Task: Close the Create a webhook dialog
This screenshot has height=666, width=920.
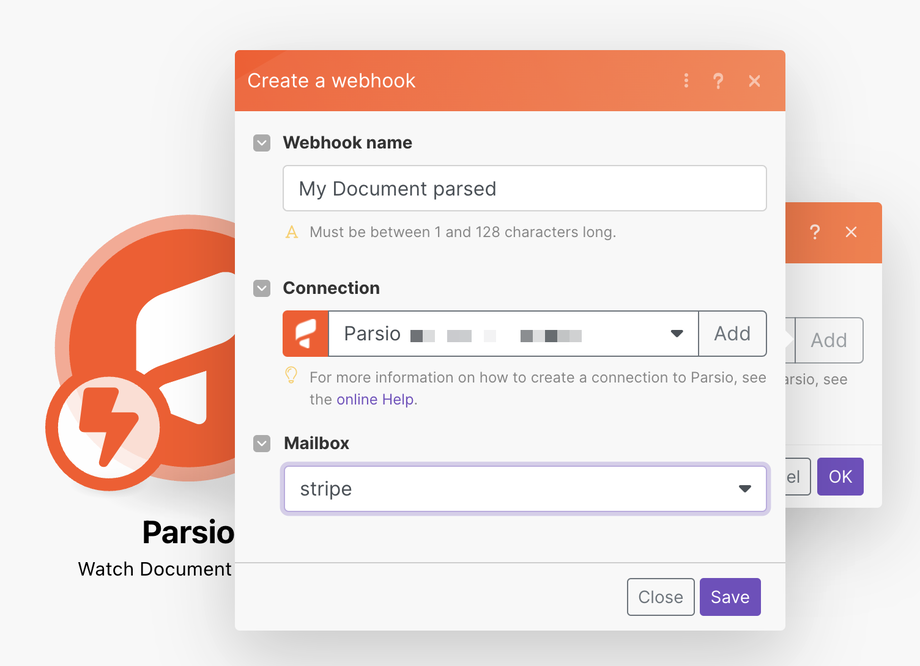Action: coord(755,81)
